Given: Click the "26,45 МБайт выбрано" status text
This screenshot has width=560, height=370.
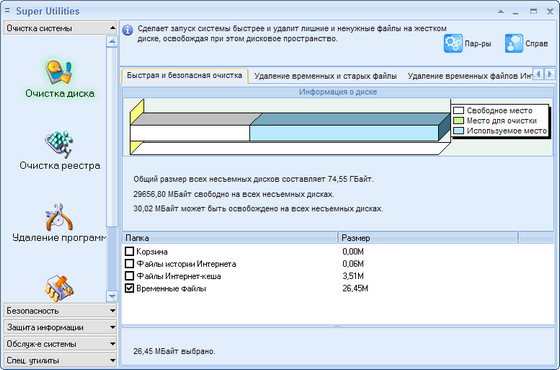Looking at the screenshot, I should (x=174, y=351).
